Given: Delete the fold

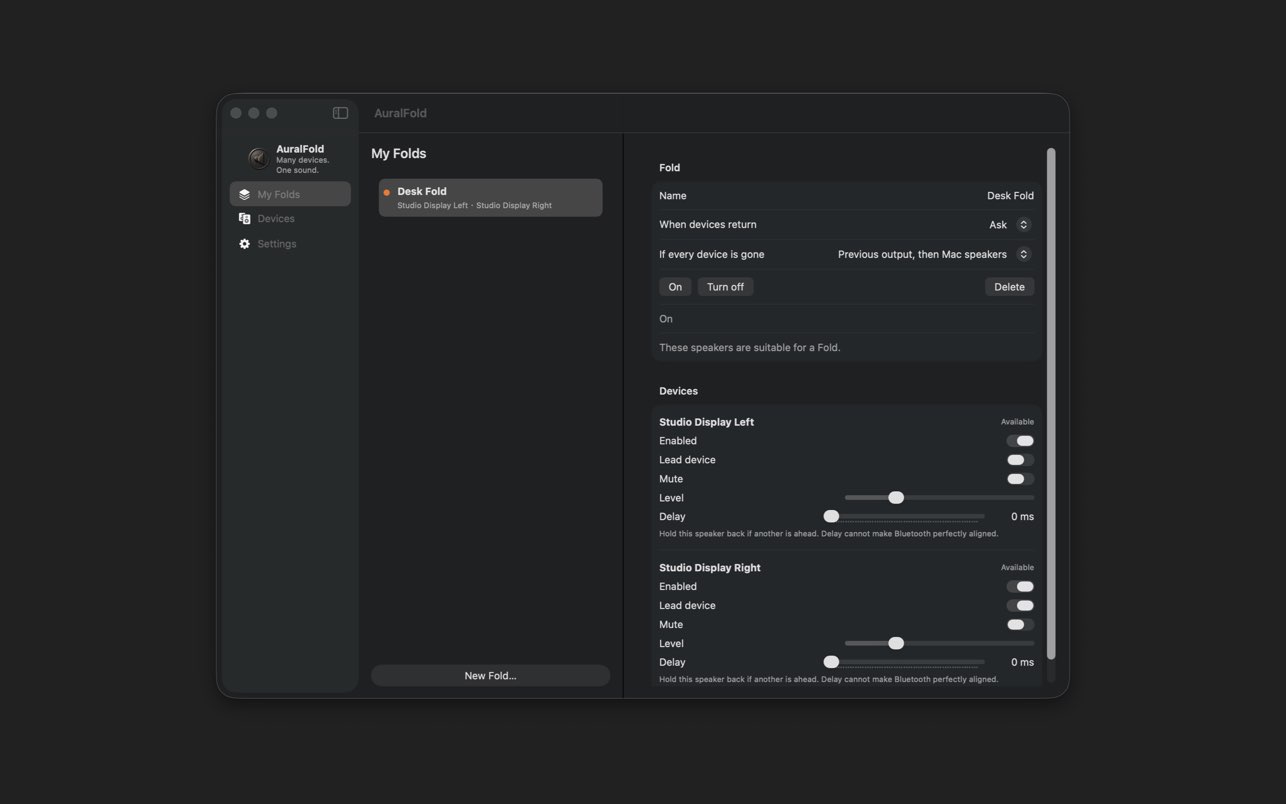Looking at the screenshot, I should coord(1009,287).
